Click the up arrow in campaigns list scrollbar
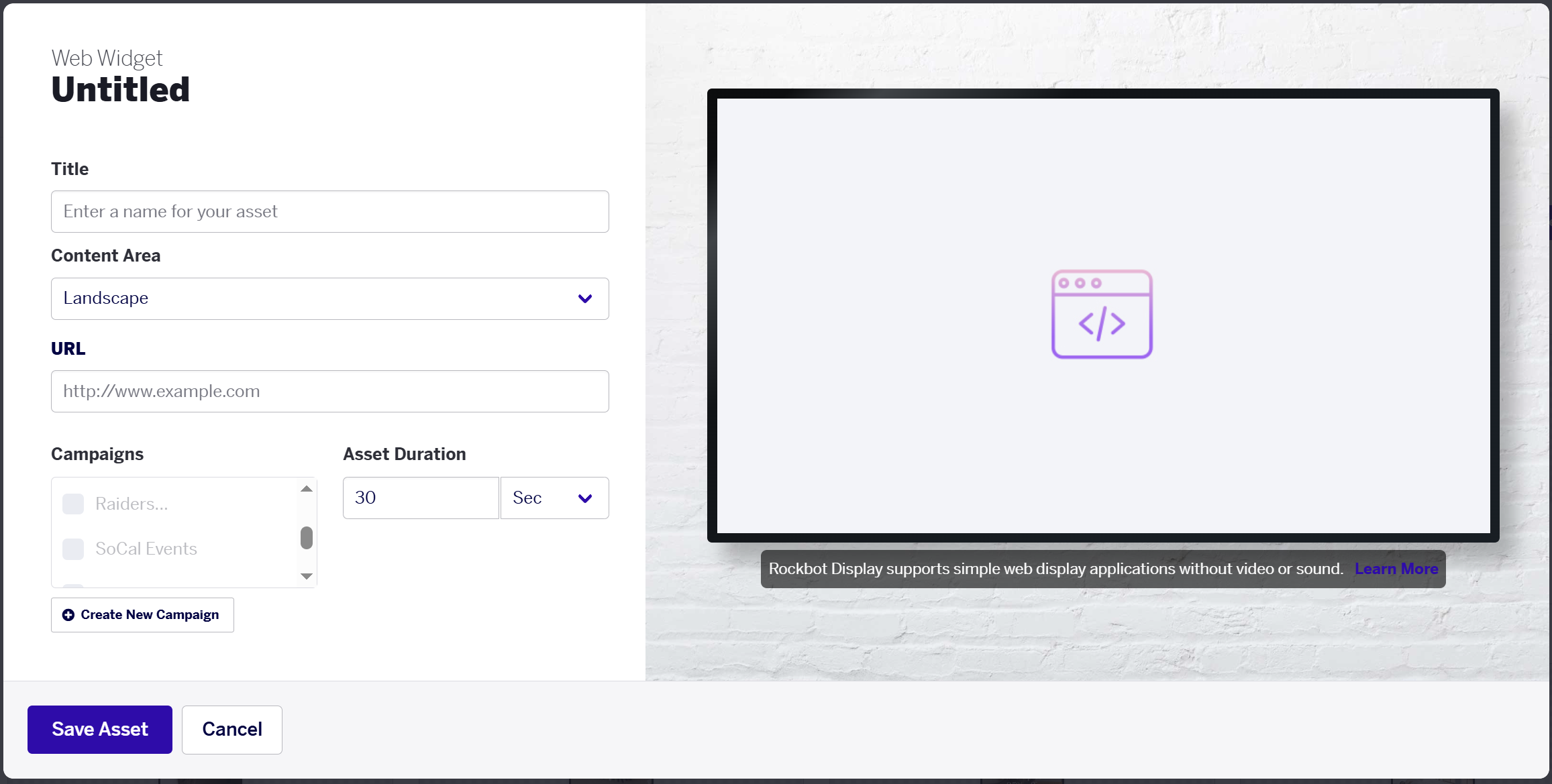1552x784 pixels. (x=307, y=489)
